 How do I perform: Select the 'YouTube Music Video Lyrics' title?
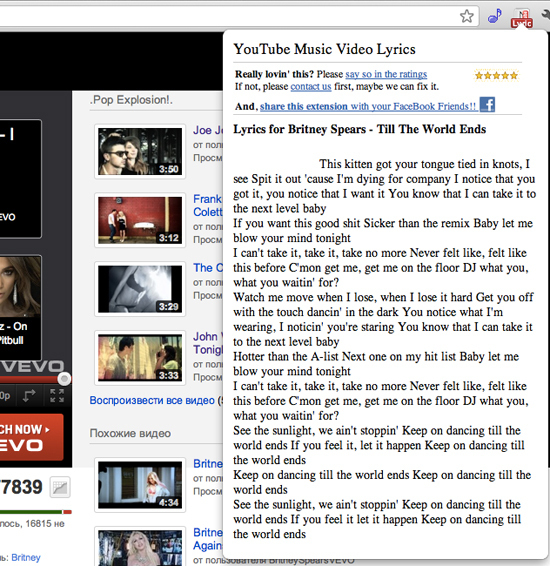tap(324, 49)
